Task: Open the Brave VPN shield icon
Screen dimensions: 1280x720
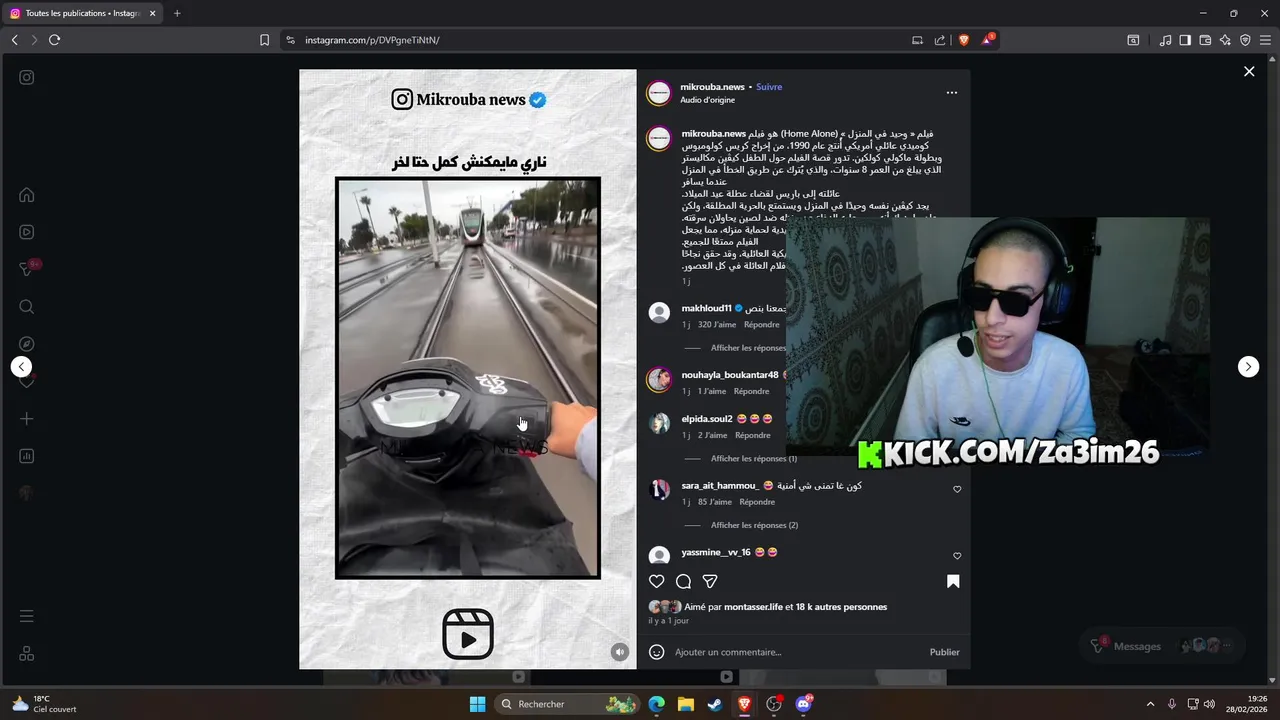Action: [1245, 40]
